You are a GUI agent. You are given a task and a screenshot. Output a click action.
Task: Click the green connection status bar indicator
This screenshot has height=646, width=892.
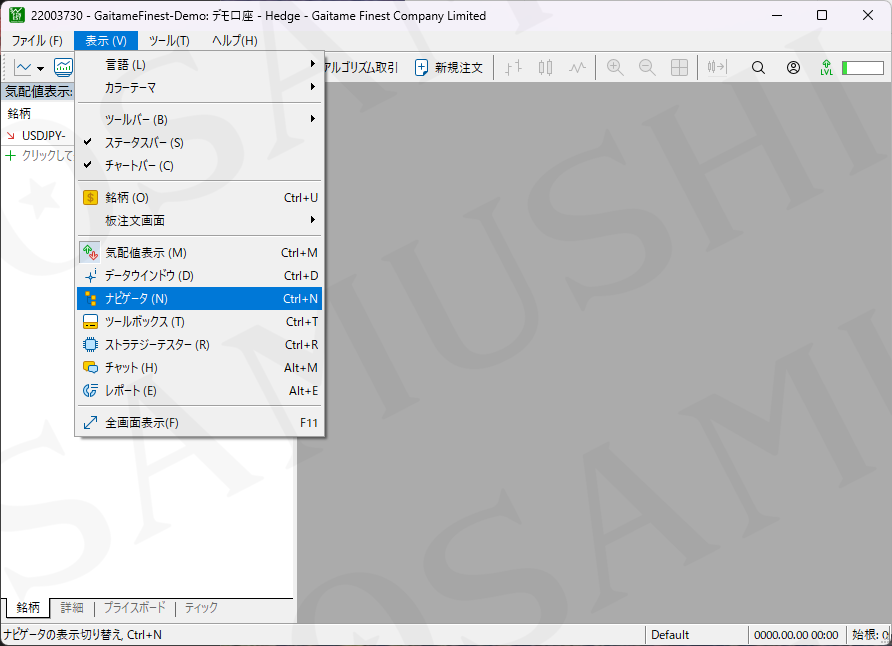pos(862,68)
